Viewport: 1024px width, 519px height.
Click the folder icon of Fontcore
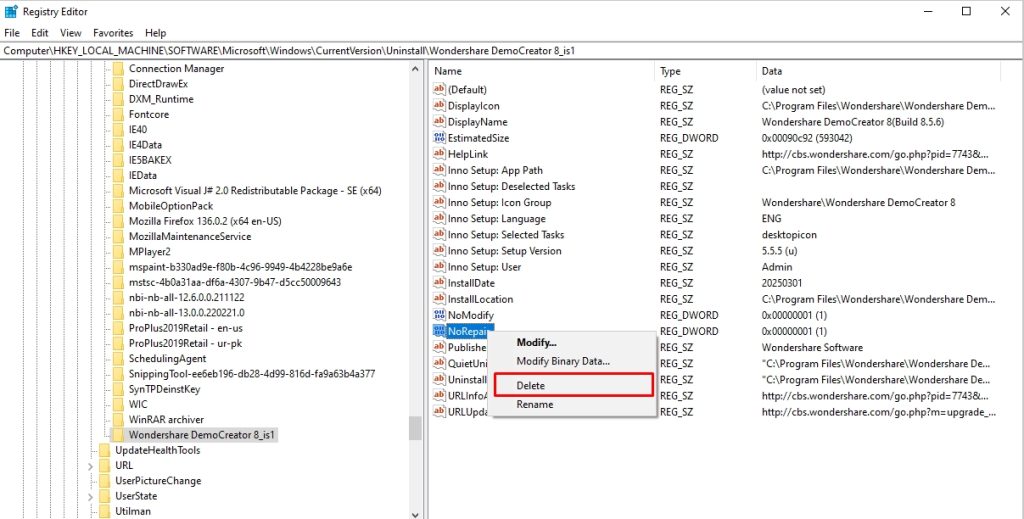[x=118, y=114]
